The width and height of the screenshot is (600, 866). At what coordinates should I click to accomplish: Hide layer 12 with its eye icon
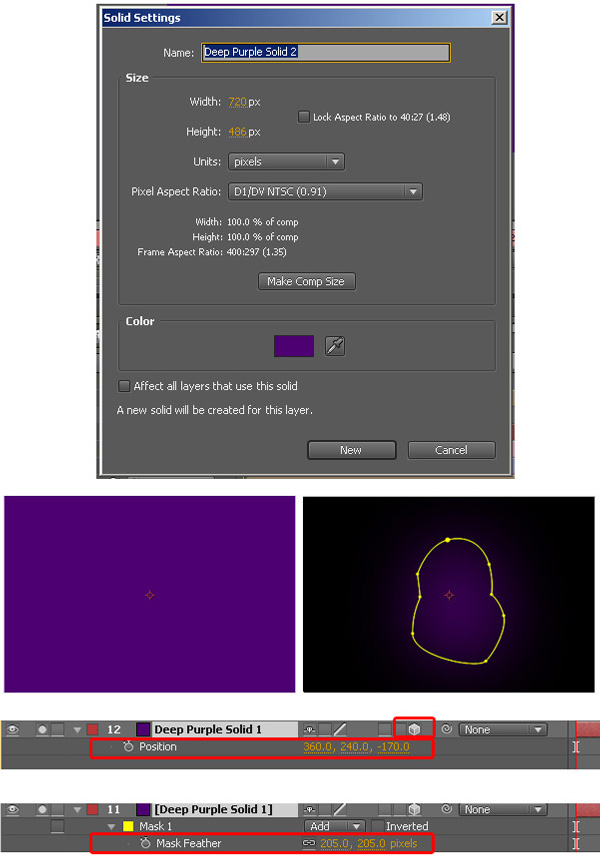13,730
